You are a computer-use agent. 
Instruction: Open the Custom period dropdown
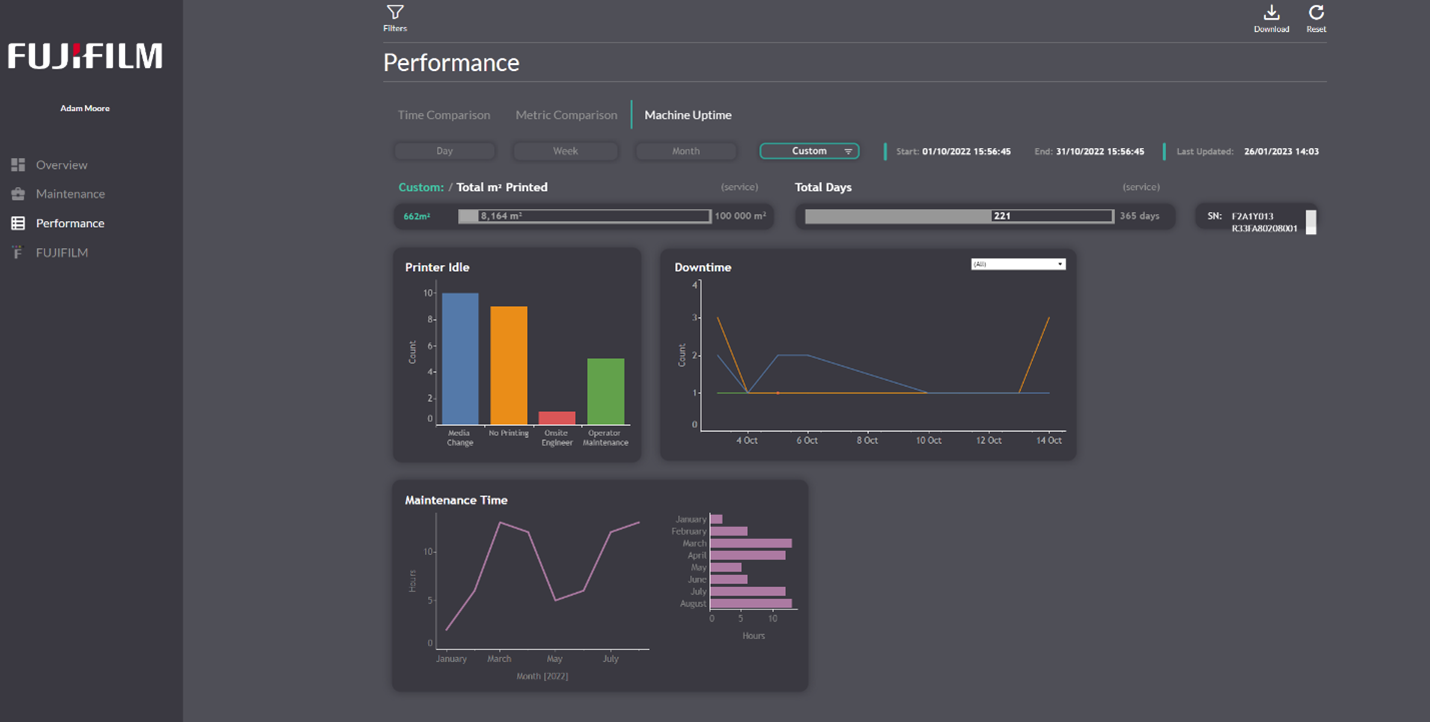click(x=809, y=150)
